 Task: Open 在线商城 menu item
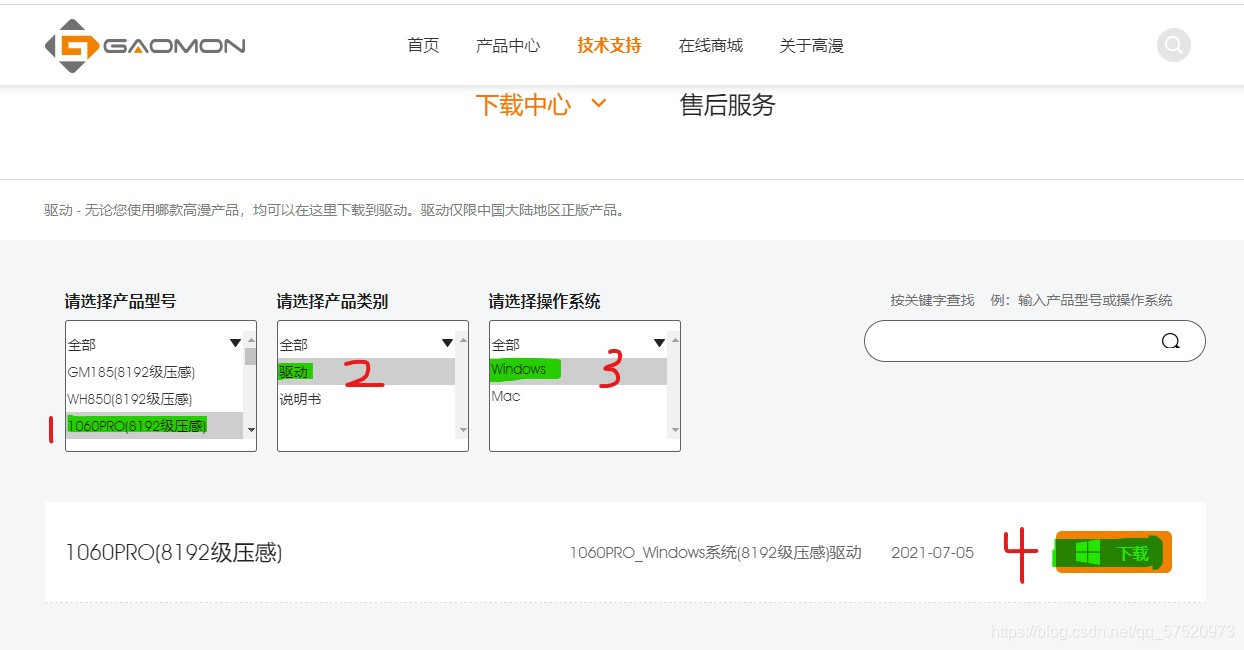click(710, 45)
